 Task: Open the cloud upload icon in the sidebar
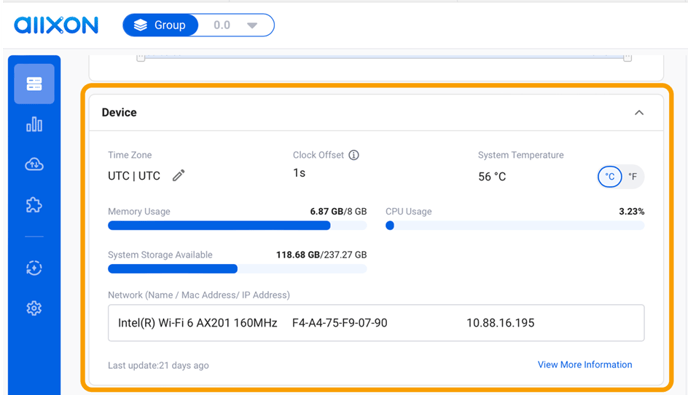[34, 165]
